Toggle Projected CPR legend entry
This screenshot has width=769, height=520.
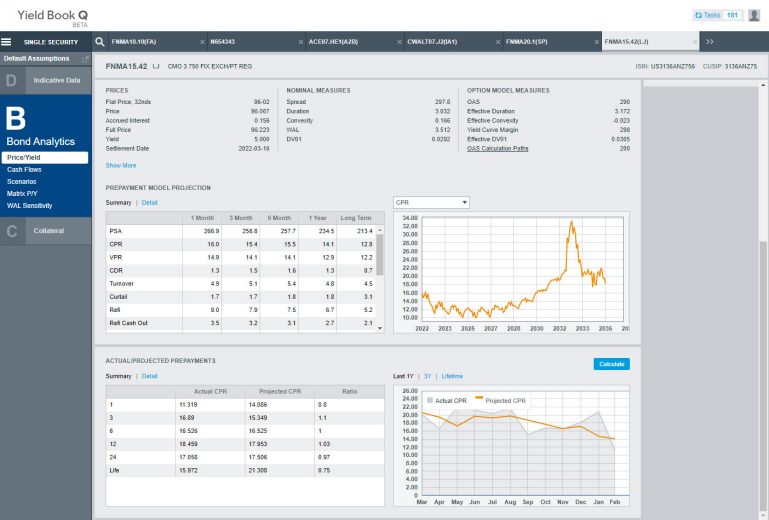500,401
